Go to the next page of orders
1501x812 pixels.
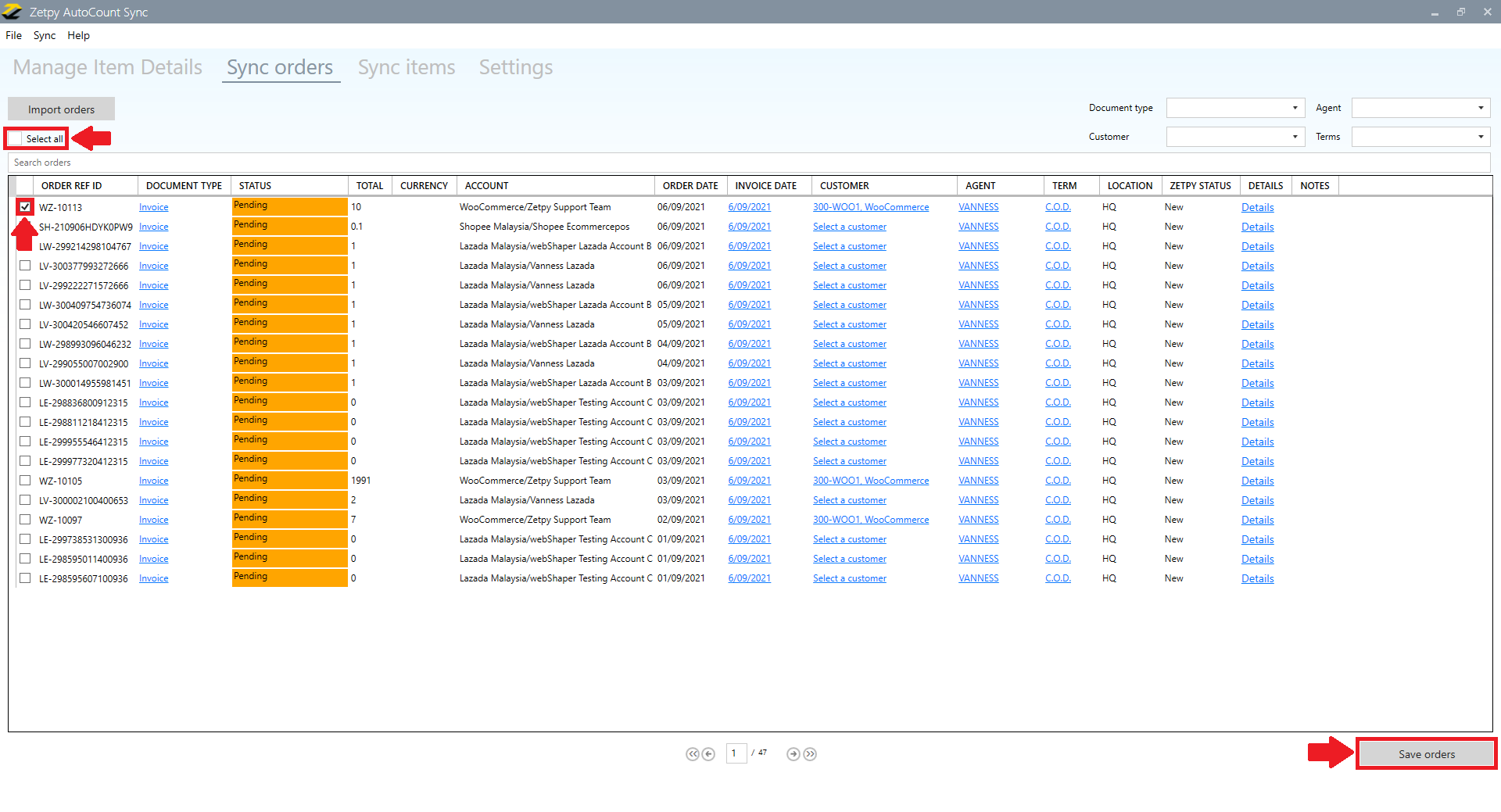pyautogui.click(x=793, y=754)
